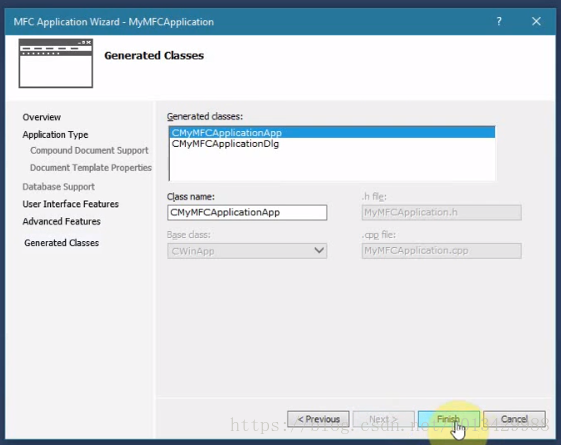Click the wizard window illustration icon
Viewport: 561px width, 445px height.
click(x=56, y=63)
